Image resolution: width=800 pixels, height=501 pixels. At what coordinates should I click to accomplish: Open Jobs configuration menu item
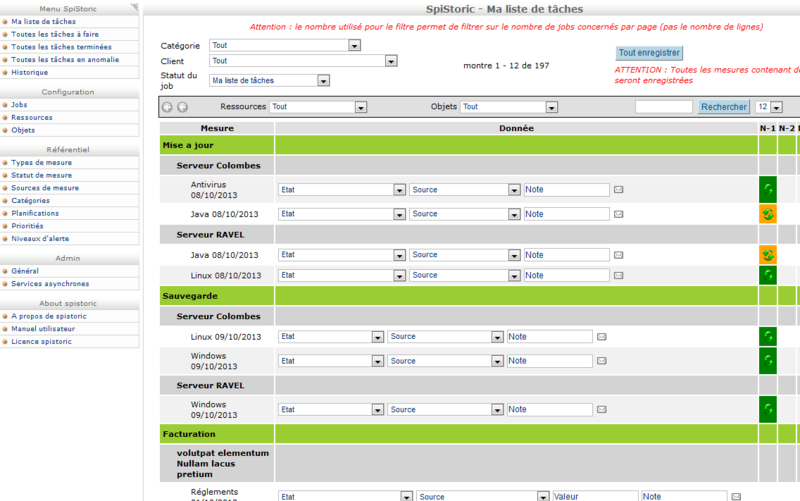[19, 105]
